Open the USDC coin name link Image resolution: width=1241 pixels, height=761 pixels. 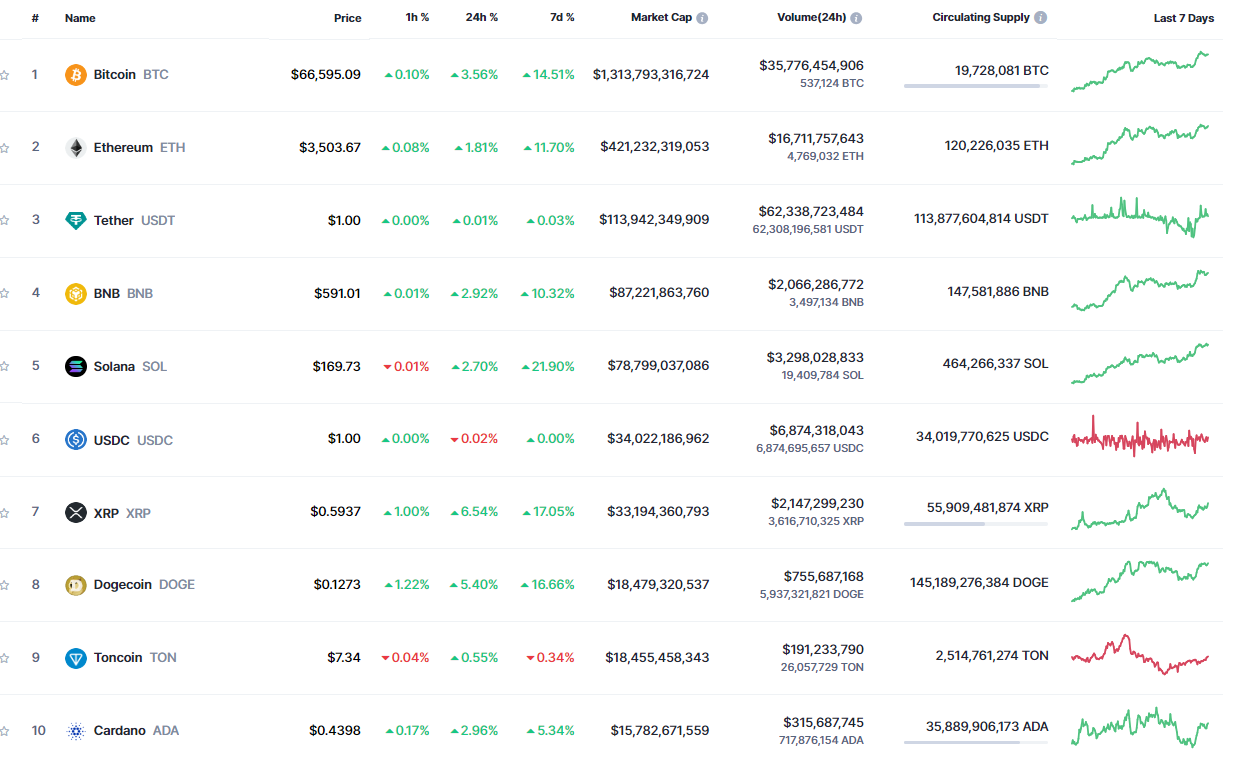(x=112, y=440)
